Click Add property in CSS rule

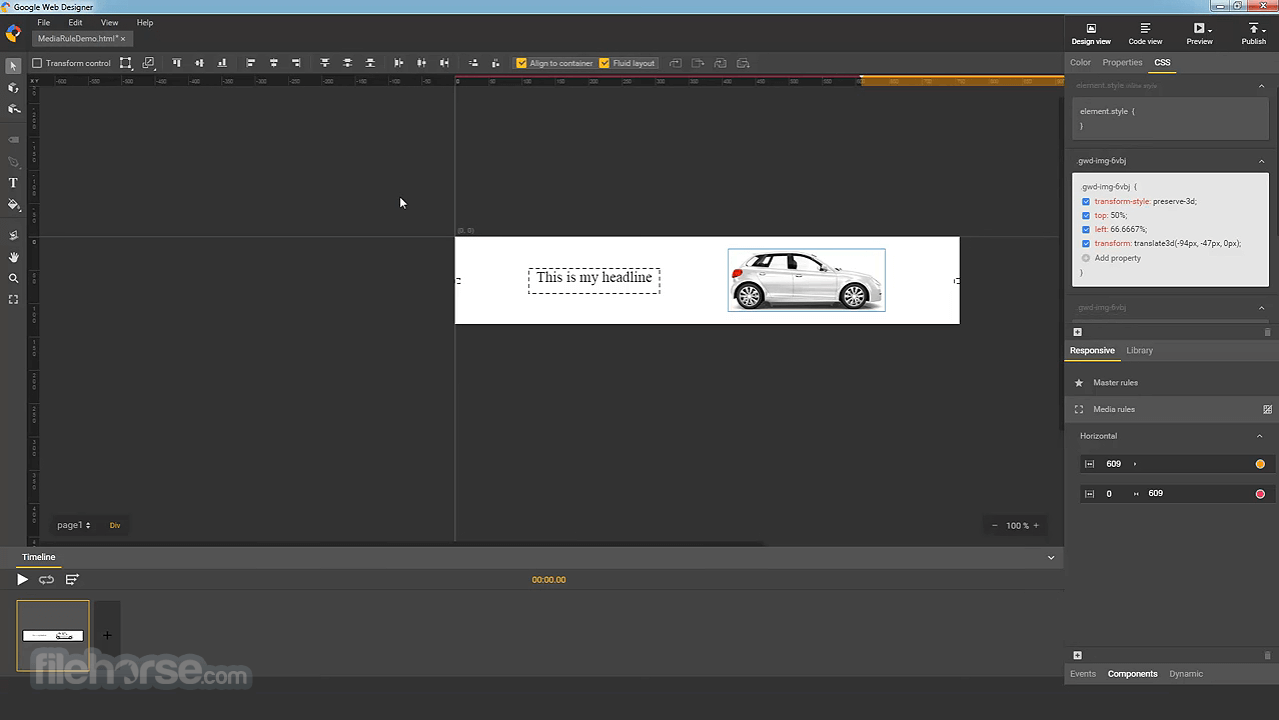1117,258
